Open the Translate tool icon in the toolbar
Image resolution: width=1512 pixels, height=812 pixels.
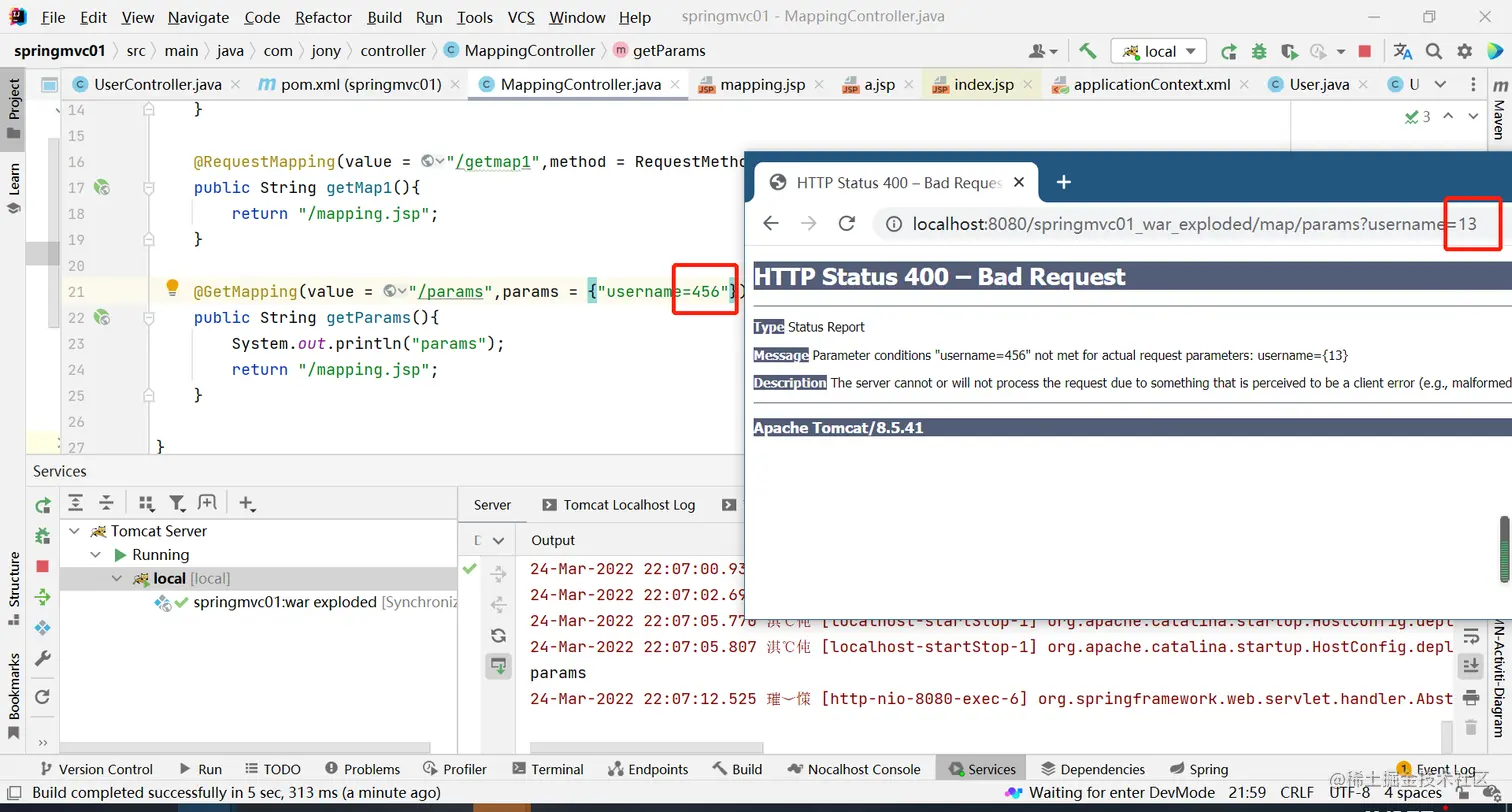tap(1403, 51)
